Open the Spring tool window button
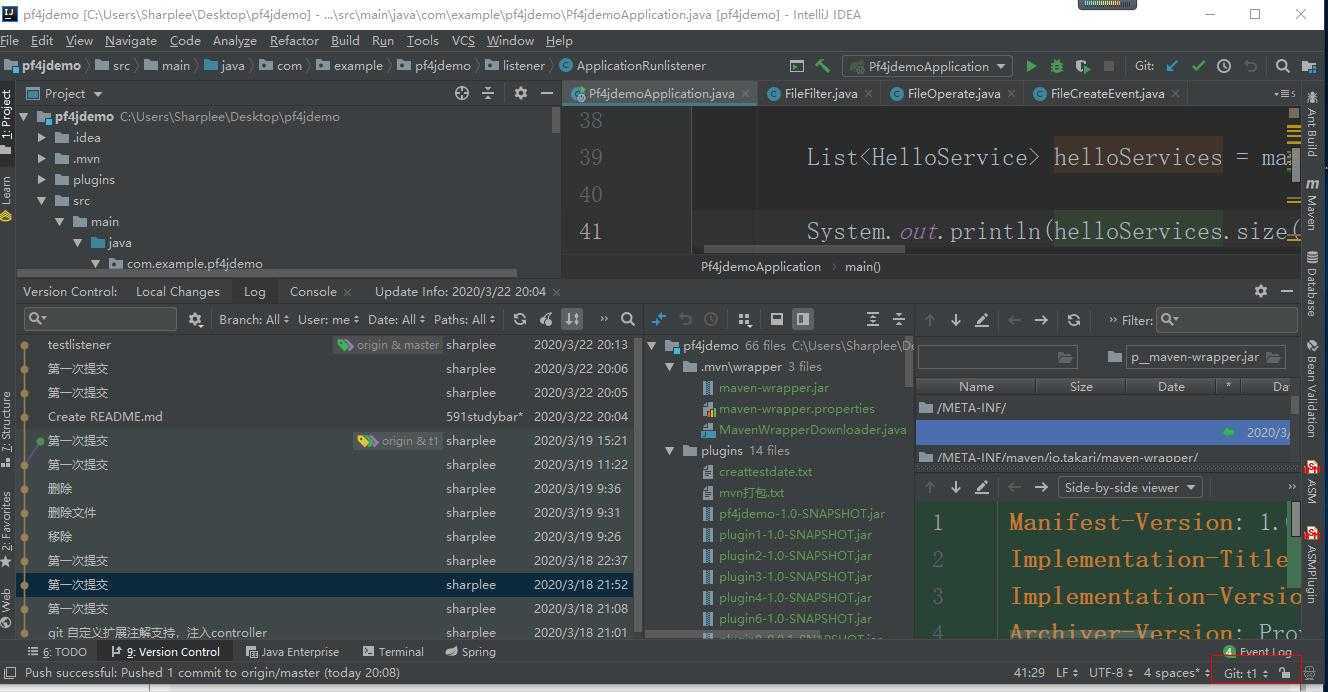Image resolution: width=1328 pixels, height=692 pixels. pyautogui.click(x=470, y=652)
